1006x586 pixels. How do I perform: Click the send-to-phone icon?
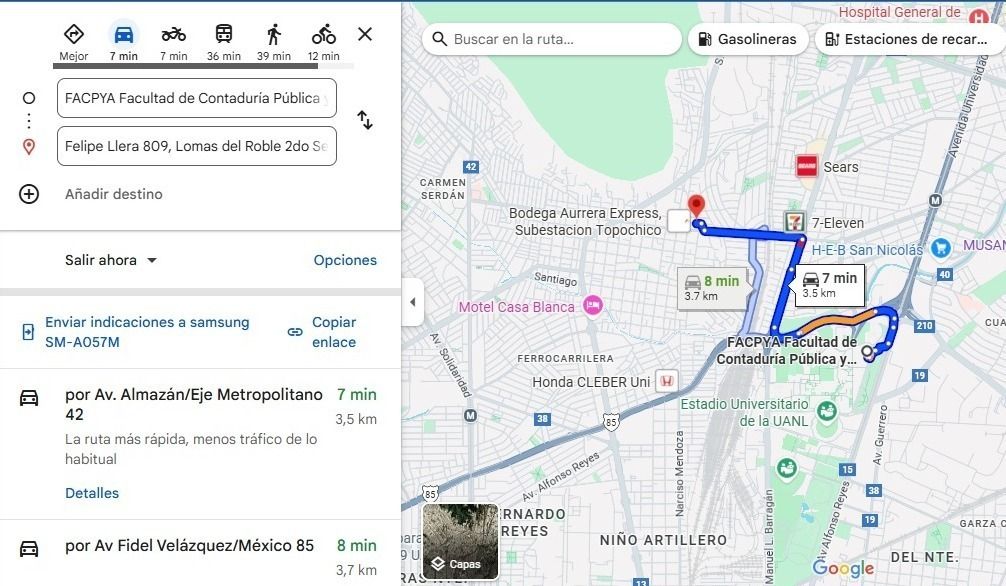click(28, 332)
